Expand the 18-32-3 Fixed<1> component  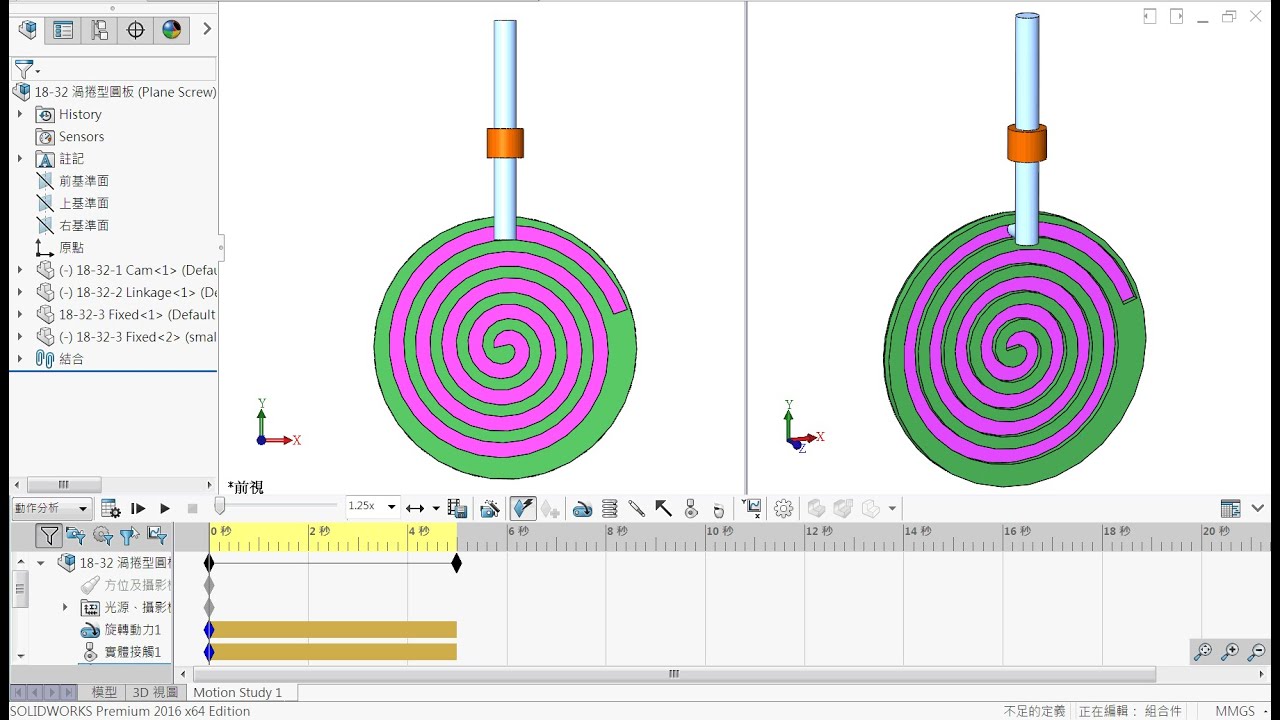[x=19, y=314]
